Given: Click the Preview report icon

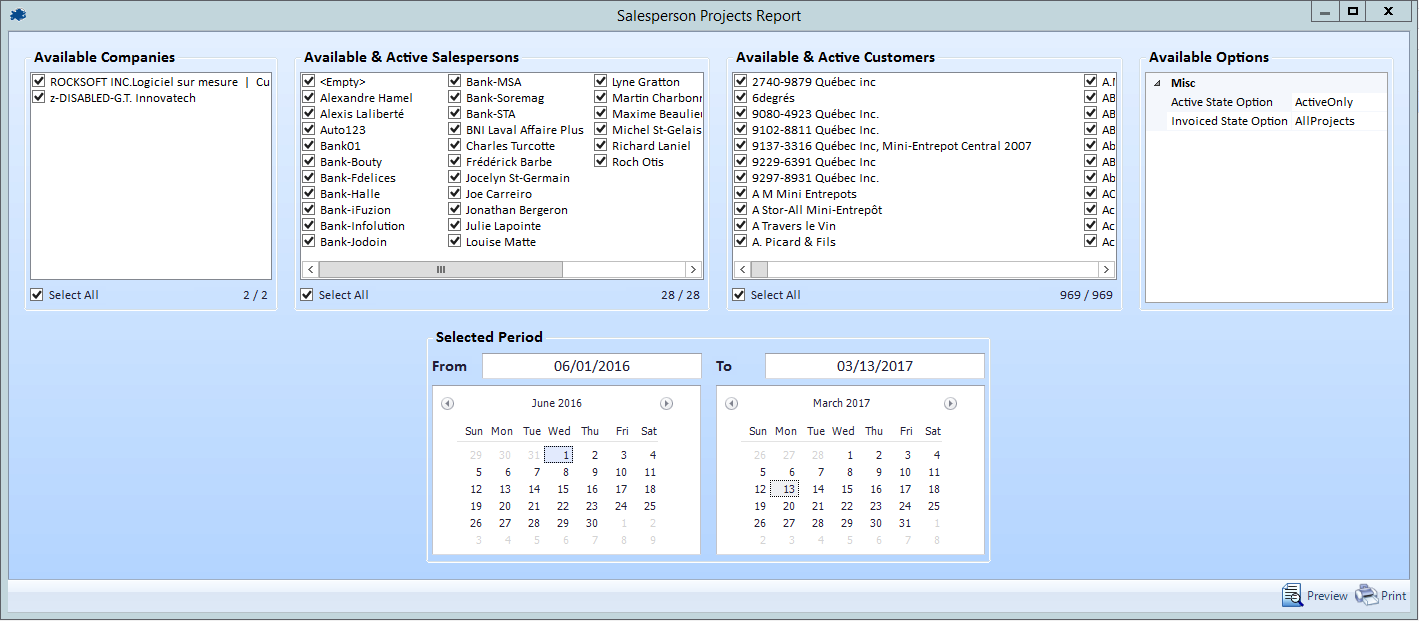Looking at the screenshot, I should click(1292, 596).
